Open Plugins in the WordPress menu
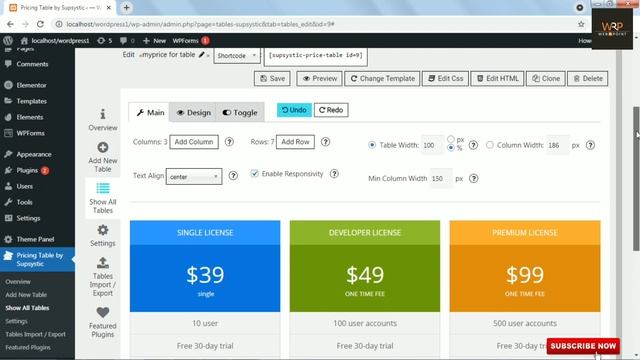The height and width of the screenshot is (360, 640). (27, 170)
